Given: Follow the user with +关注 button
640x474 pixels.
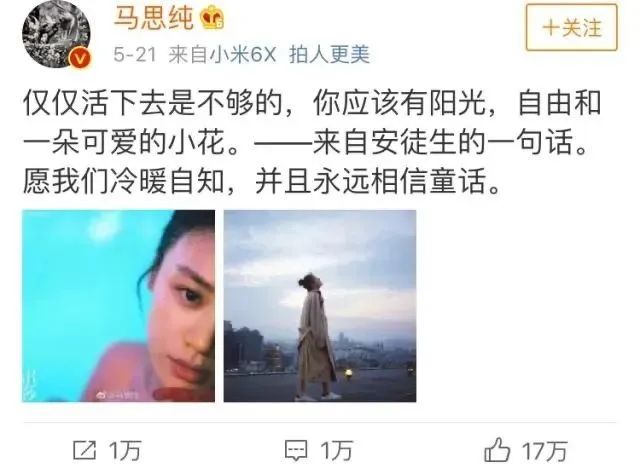Looking at the screenshot, I should click(571, 27).
